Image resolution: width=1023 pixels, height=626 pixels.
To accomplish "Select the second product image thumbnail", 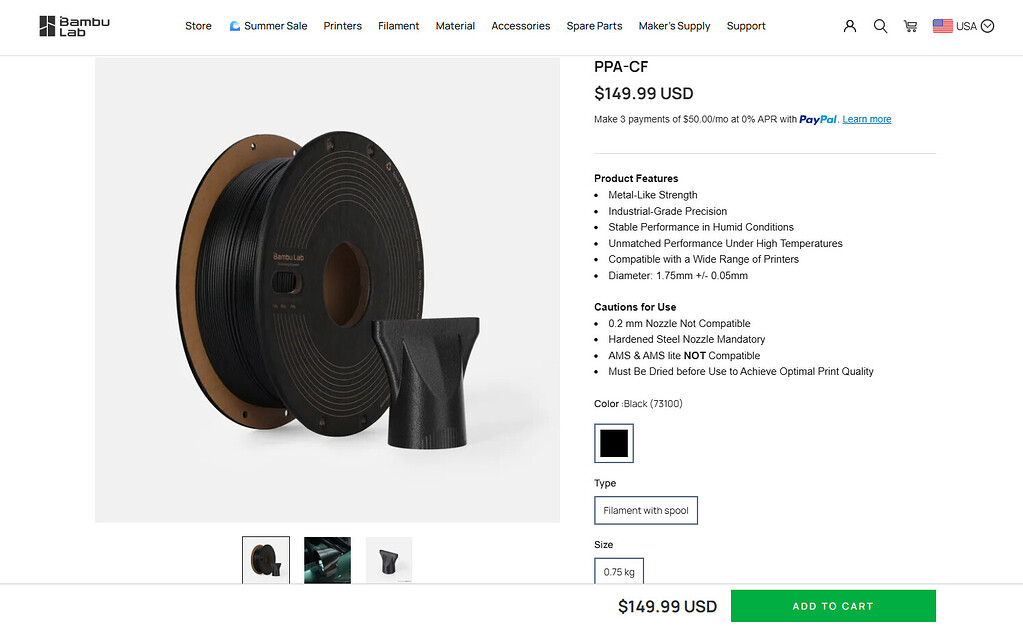I will tap(327, 560).
